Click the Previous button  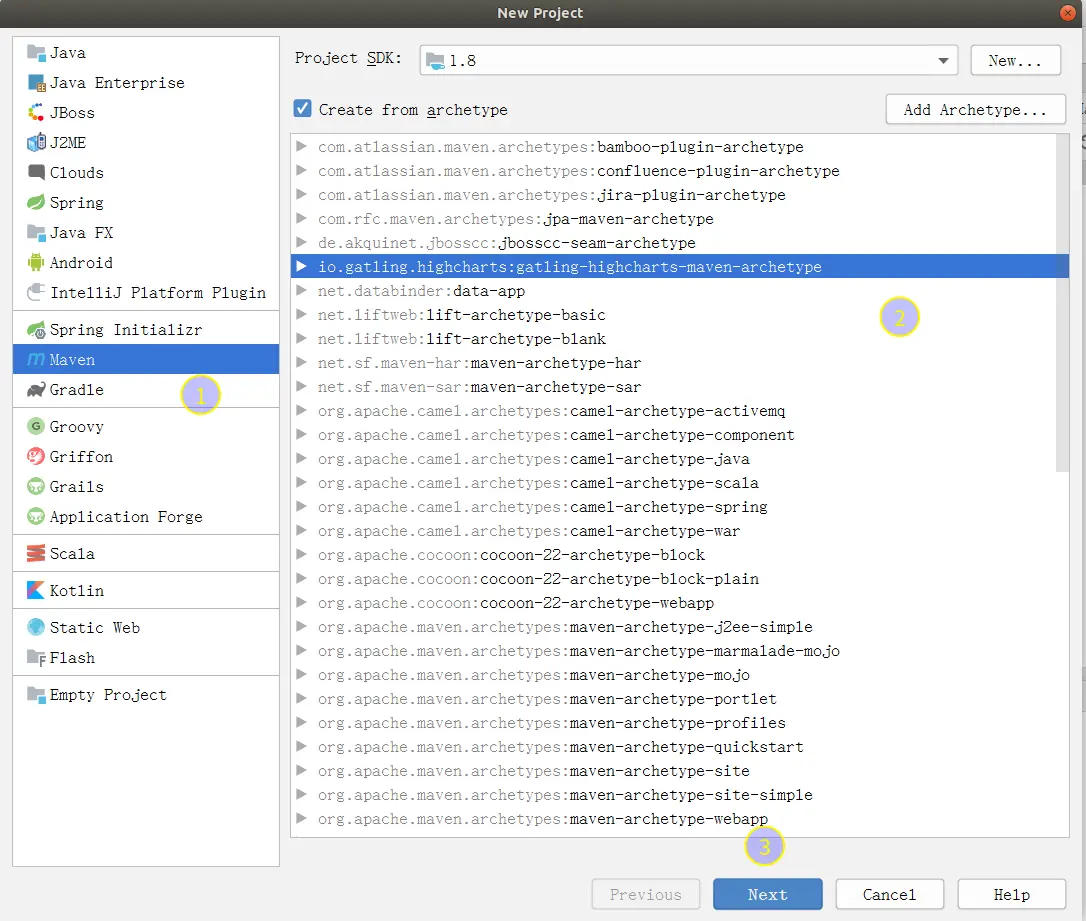coord(646,894)
